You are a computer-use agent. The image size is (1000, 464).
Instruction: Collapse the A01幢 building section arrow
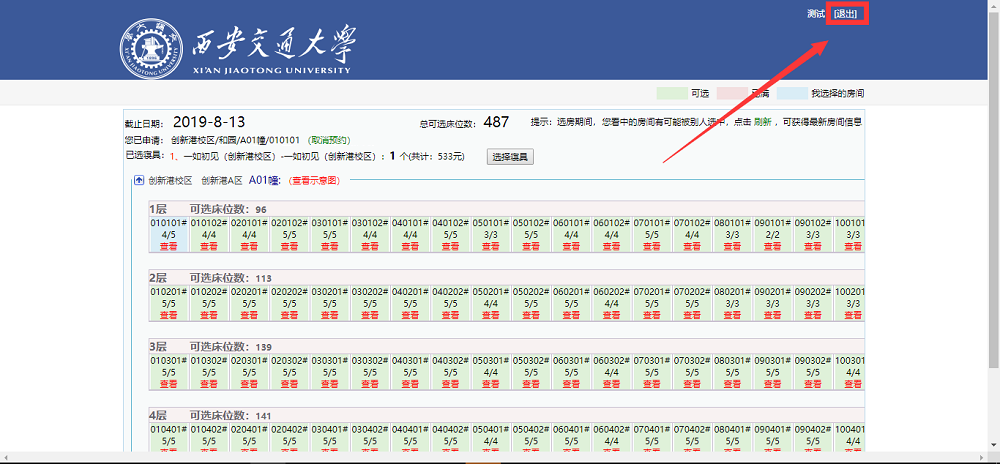139,180
